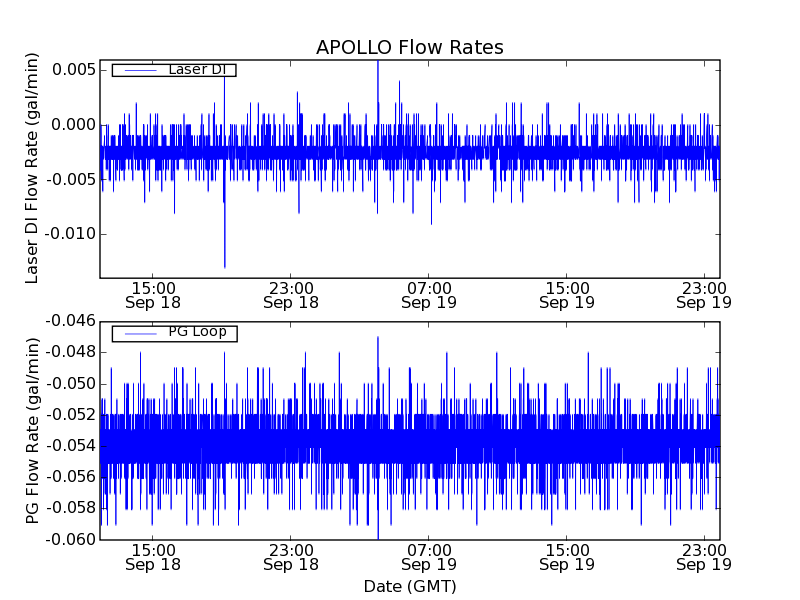Click the '23:00 Sep 19' label under top plot
800x600 pixels.
[704, 295]
